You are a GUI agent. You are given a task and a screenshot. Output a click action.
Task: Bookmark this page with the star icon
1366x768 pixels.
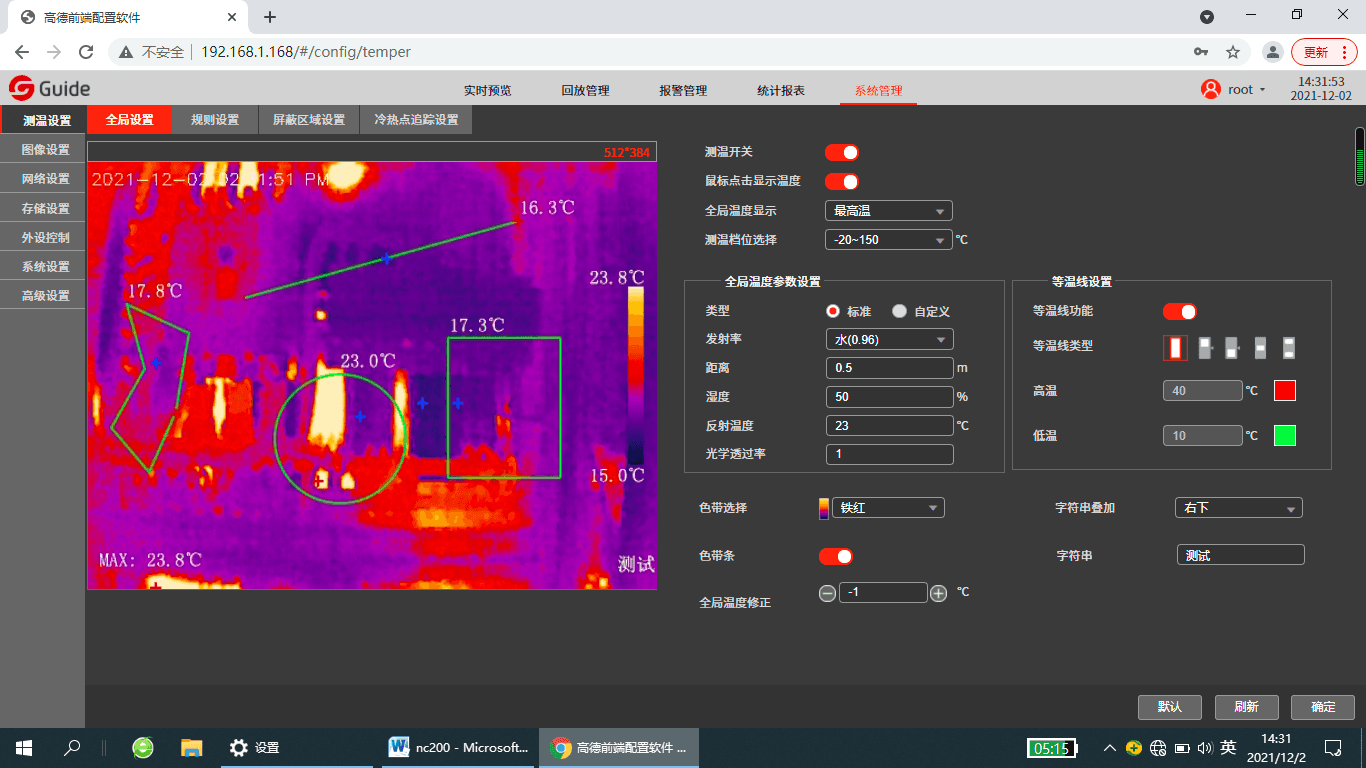(1233, 52)
